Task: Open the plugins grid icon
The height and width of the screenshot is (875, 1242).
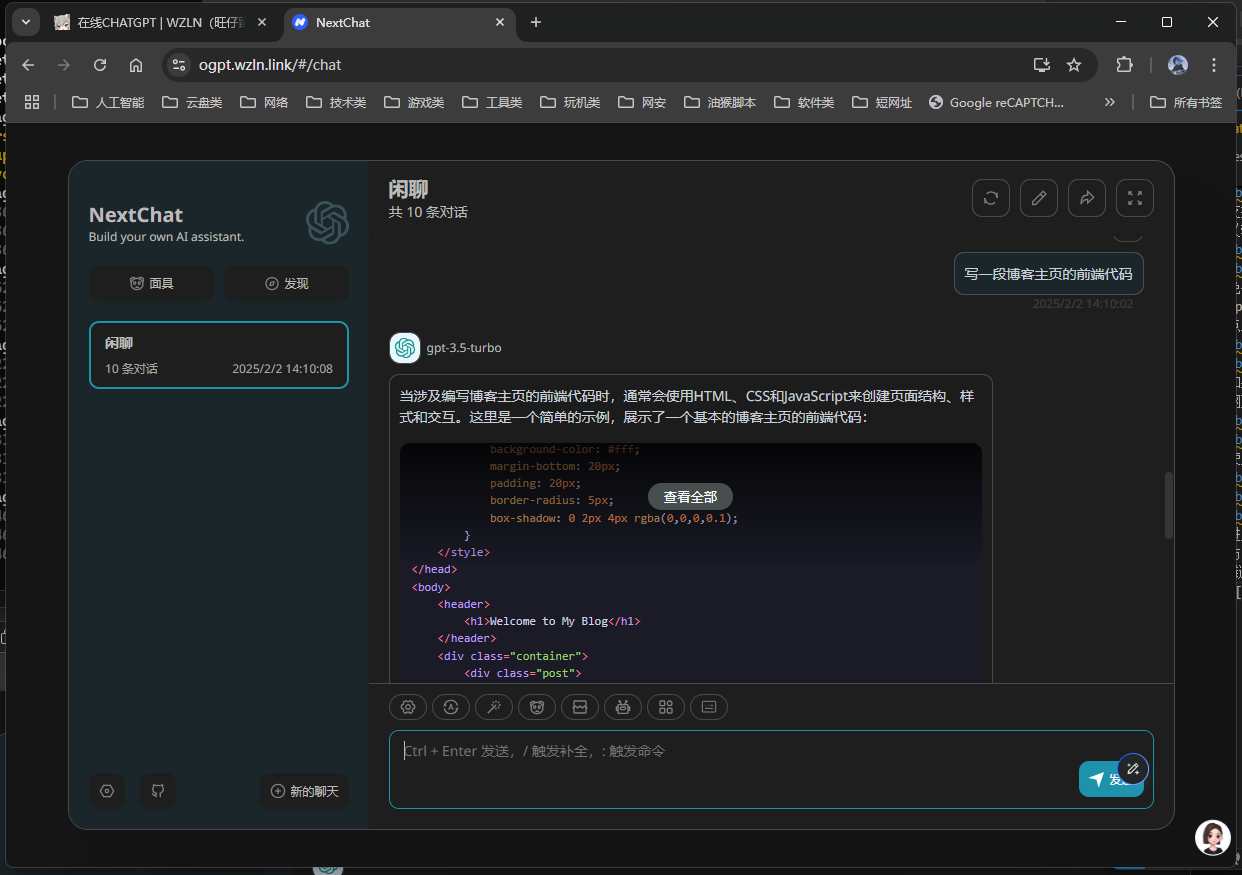Action: tap(666, 707)
